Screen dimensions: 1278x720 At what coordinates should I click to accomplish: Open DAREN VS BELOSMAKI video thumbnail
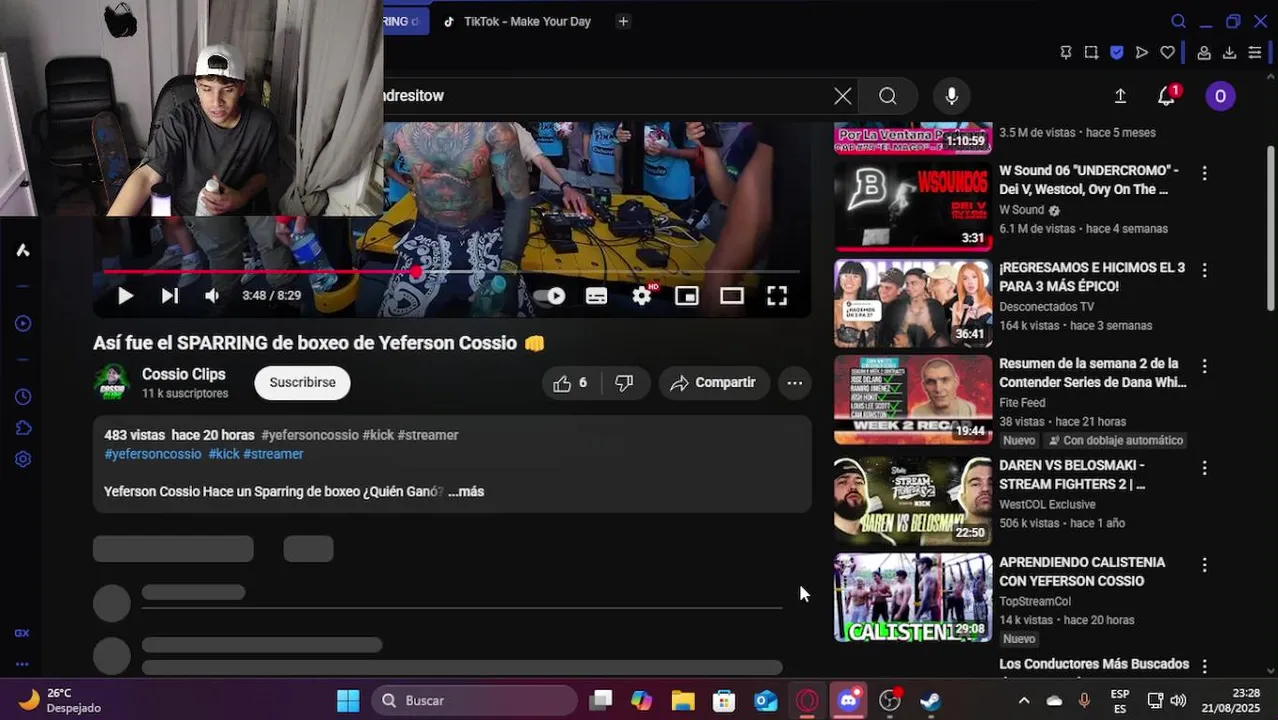(913, 501)
